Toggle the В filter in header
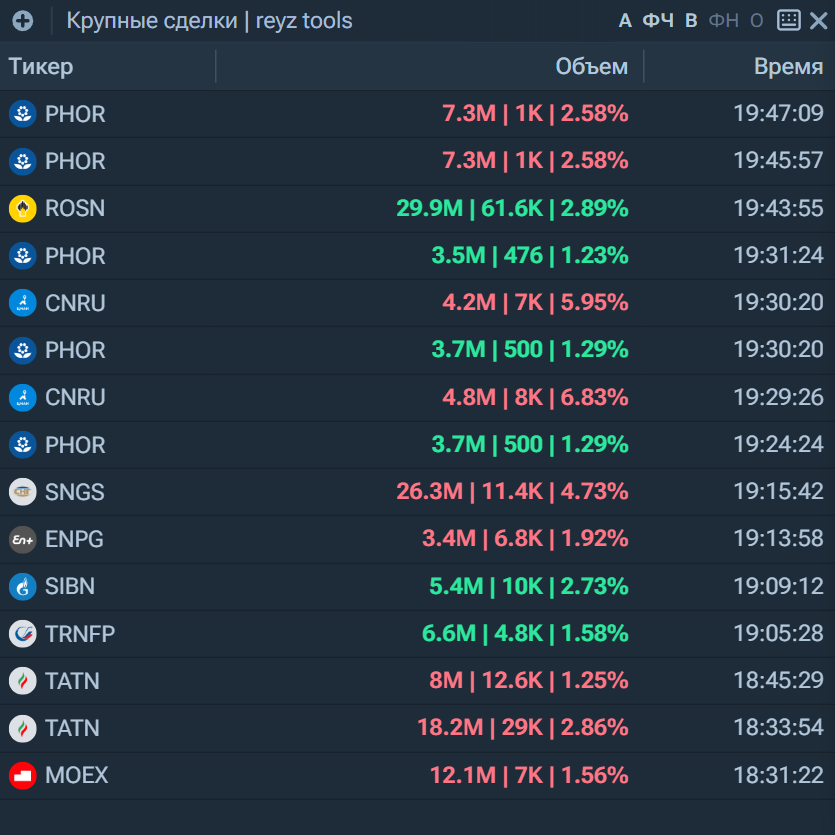 (x=691, y=21)
